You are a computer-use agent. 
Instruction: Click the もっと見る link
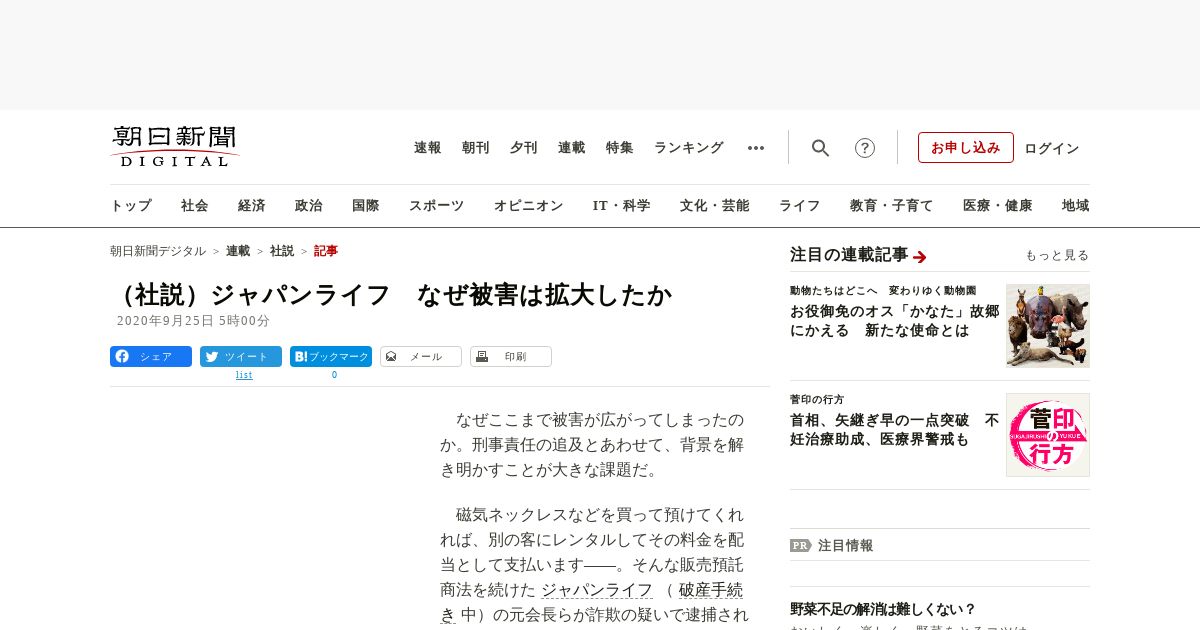pos(1057,255)
